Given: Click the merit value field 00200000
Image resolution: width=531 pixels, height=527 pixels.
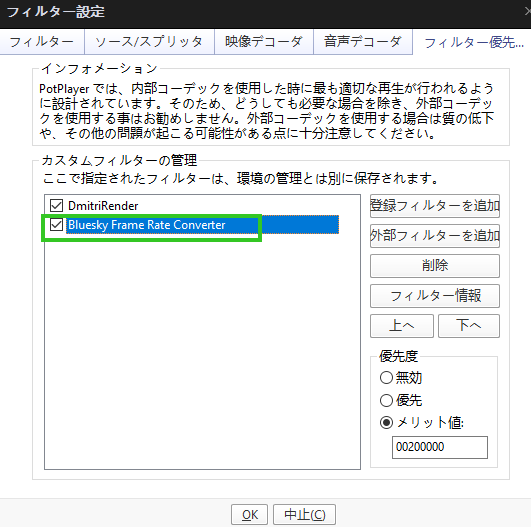Looking at the screenshot, I should pos(440,447).
